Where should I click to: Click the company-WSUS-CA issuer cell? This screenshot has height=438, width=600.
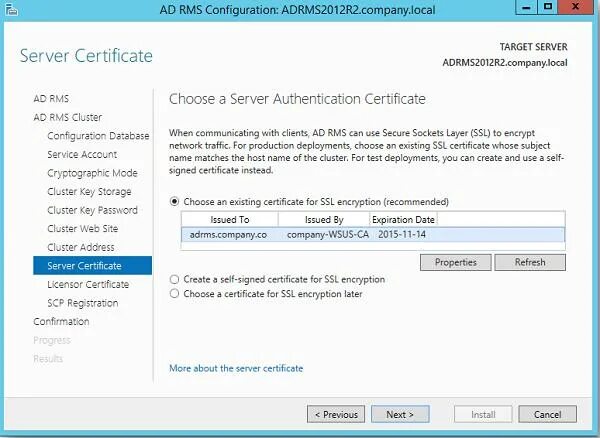(328, 234)
